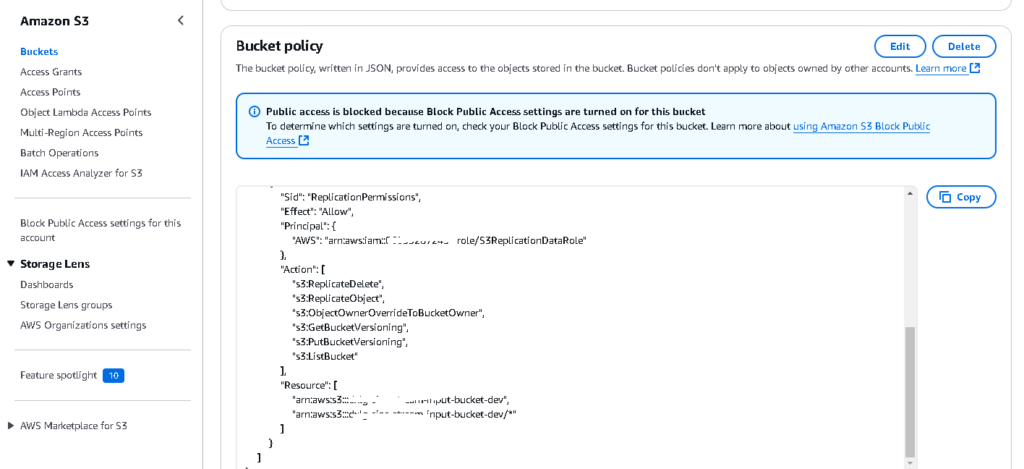
Task: Open Buckets in the sidebar
Action: click(x=39, y=52)
